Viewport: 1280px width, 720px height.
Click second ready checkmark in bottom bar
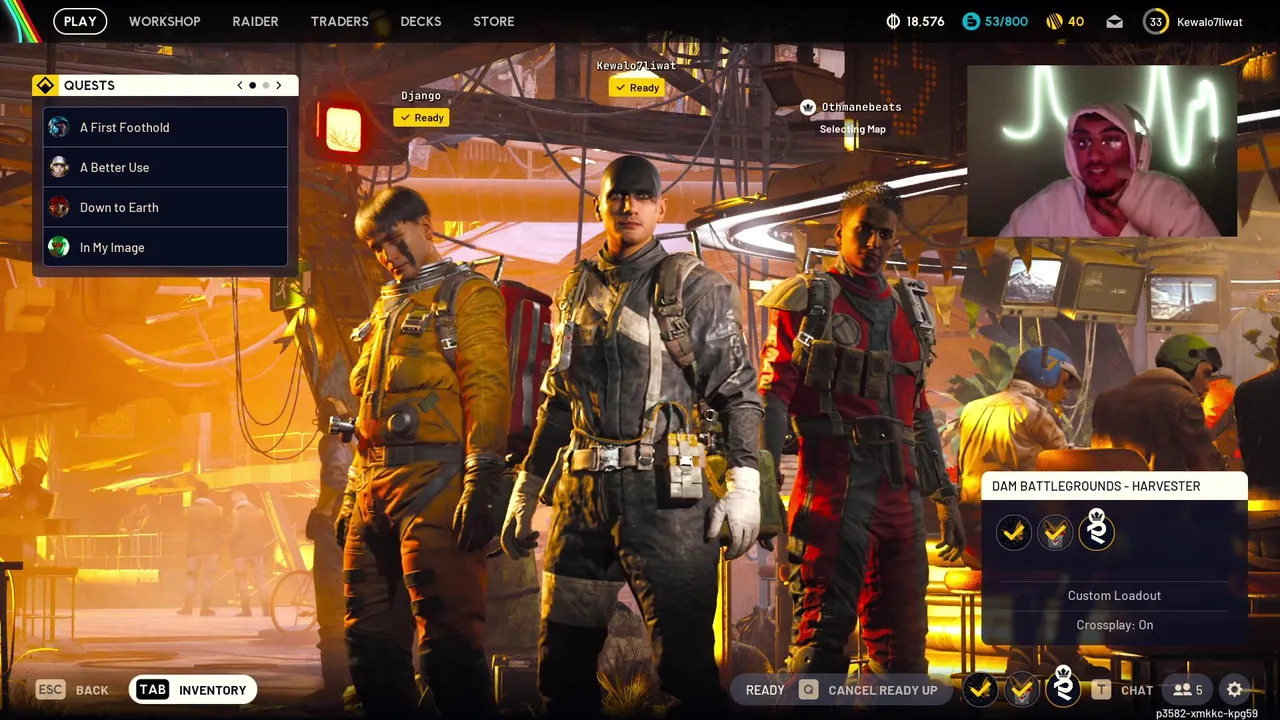[1021, 688]
